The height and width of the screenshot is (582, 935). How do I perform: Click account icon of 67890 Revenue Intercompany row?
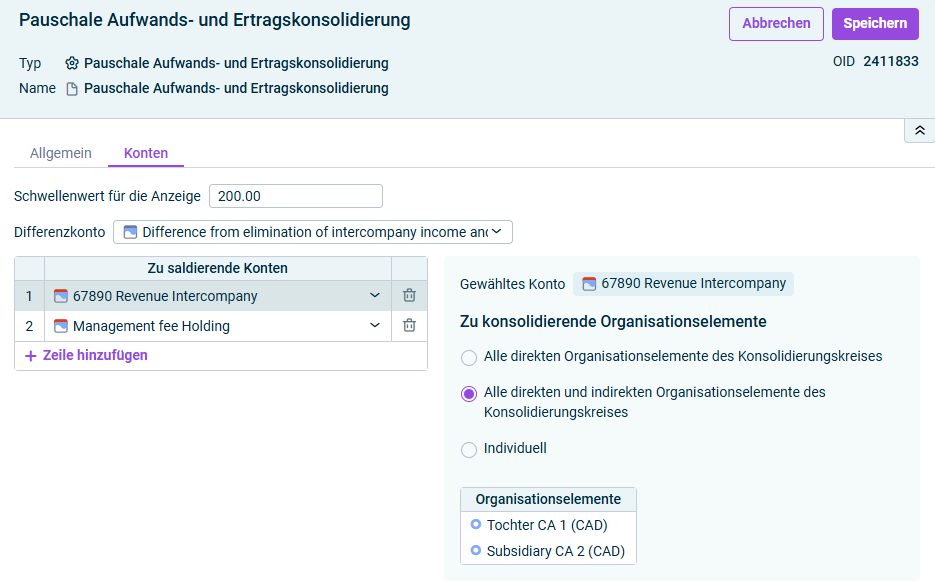pos(61,296)
